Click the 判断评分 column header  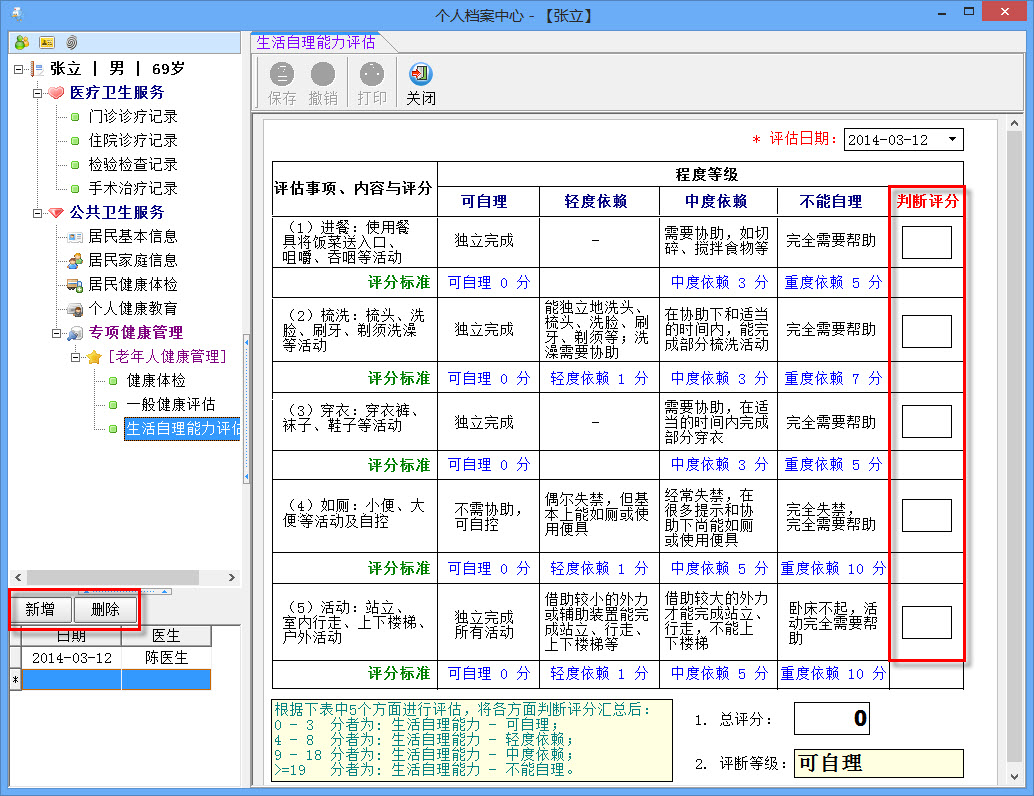coord(927,201)
